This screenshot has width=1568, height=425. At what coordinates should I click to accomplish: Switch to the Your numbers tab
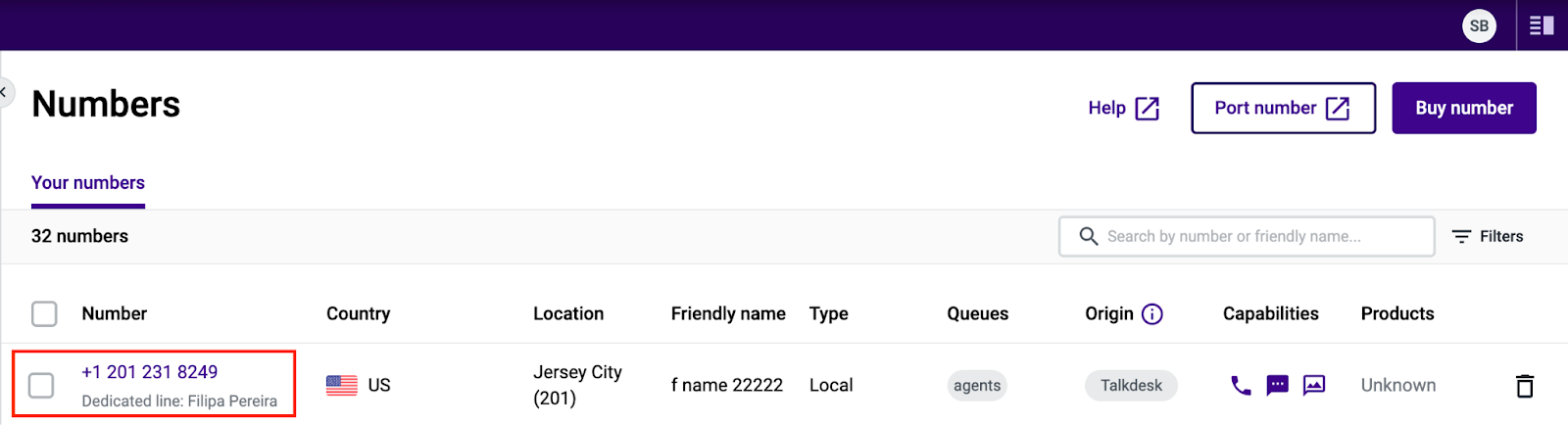(x=88, y=183)
